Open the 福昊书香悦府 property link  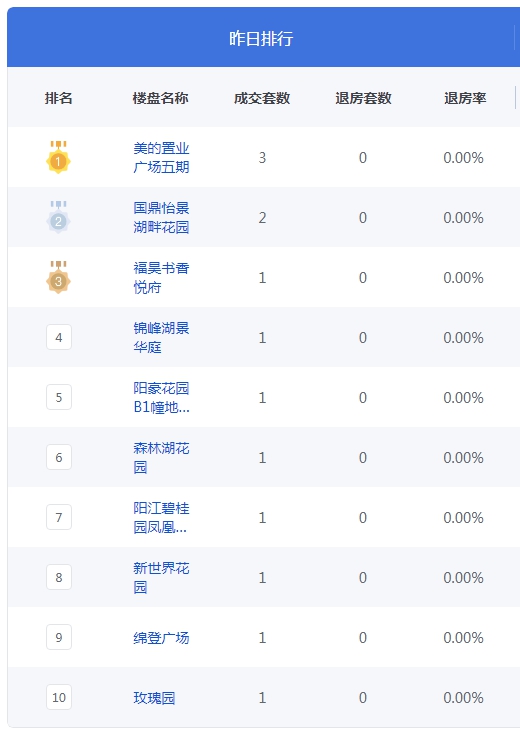click(161, 277)
